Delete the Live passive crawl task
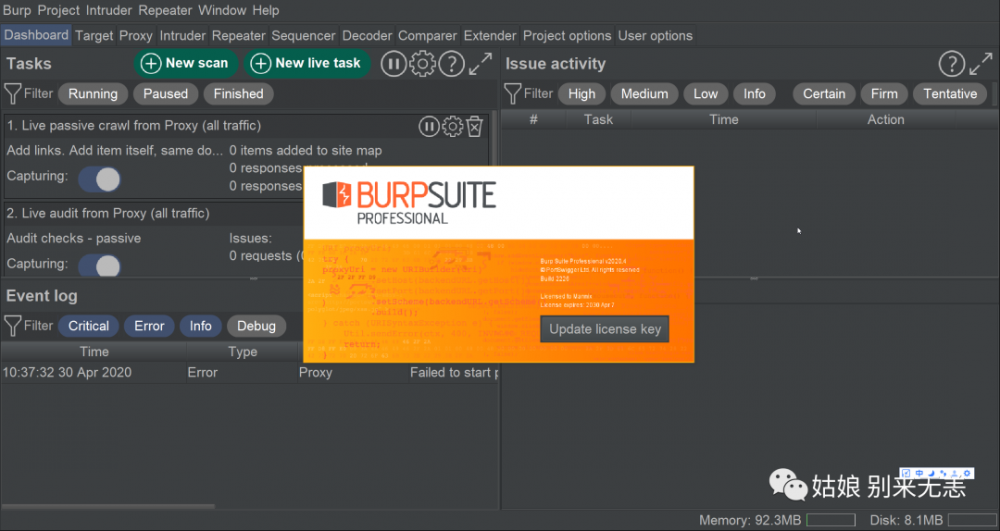 [474, 126]
